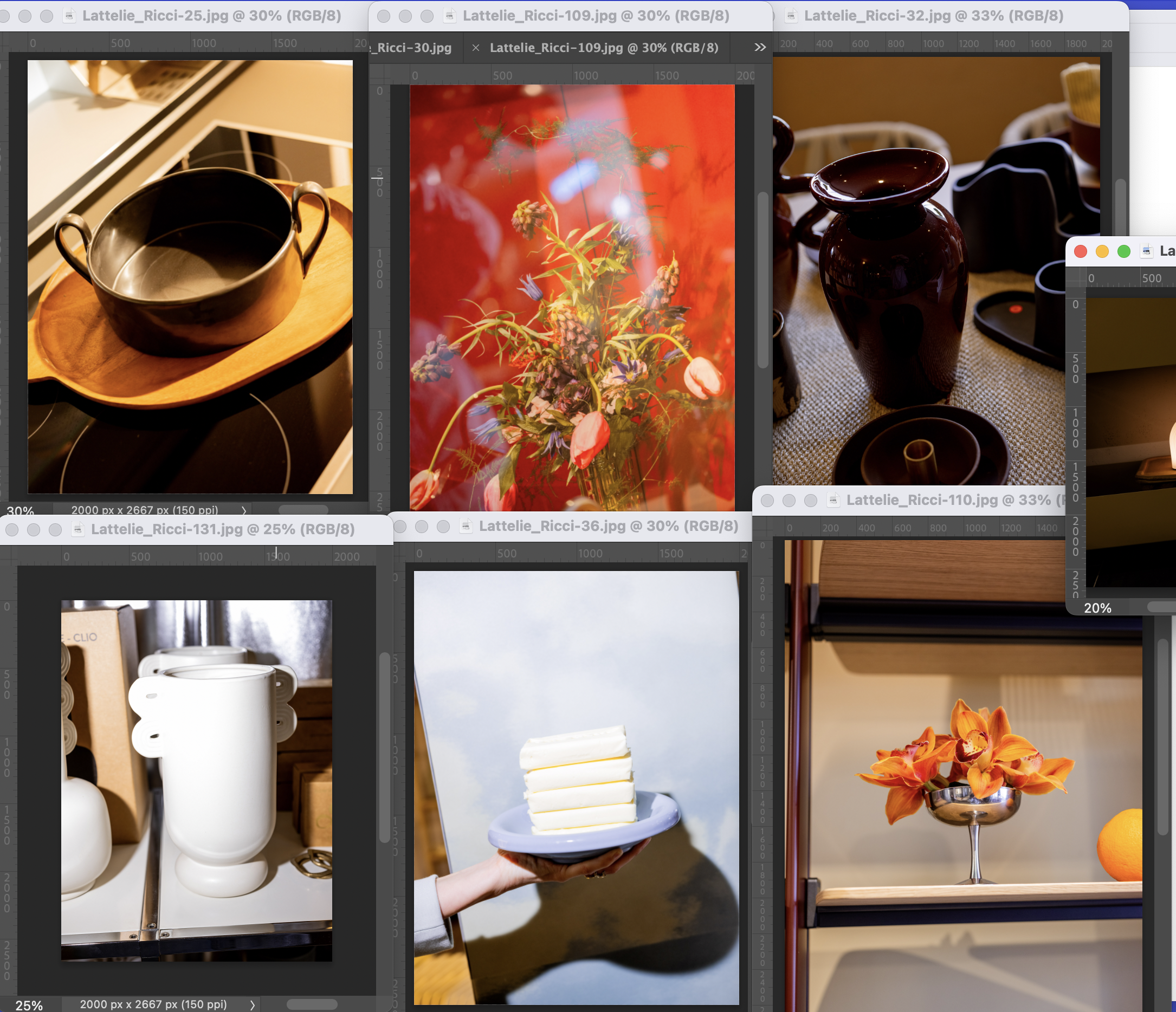Click Lattelie_Ricci-110.jpg title bar document icon
Image resolution: width=1176 pixels, height=1012 pixels.
pos(833,501)
